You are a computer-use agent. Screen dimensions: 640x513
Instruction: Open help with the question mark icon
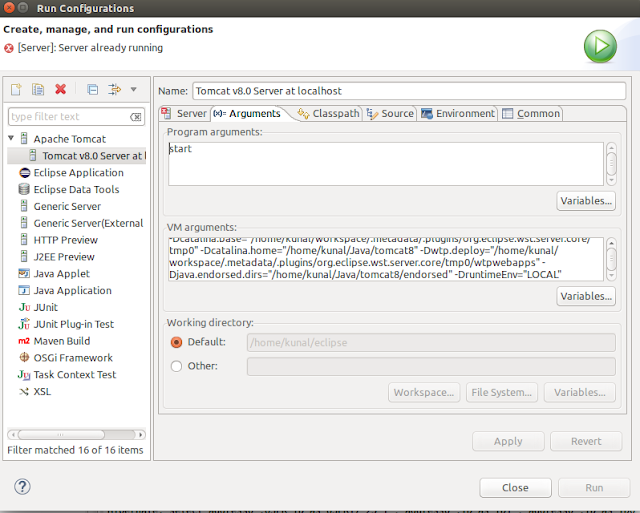point(22,486)
